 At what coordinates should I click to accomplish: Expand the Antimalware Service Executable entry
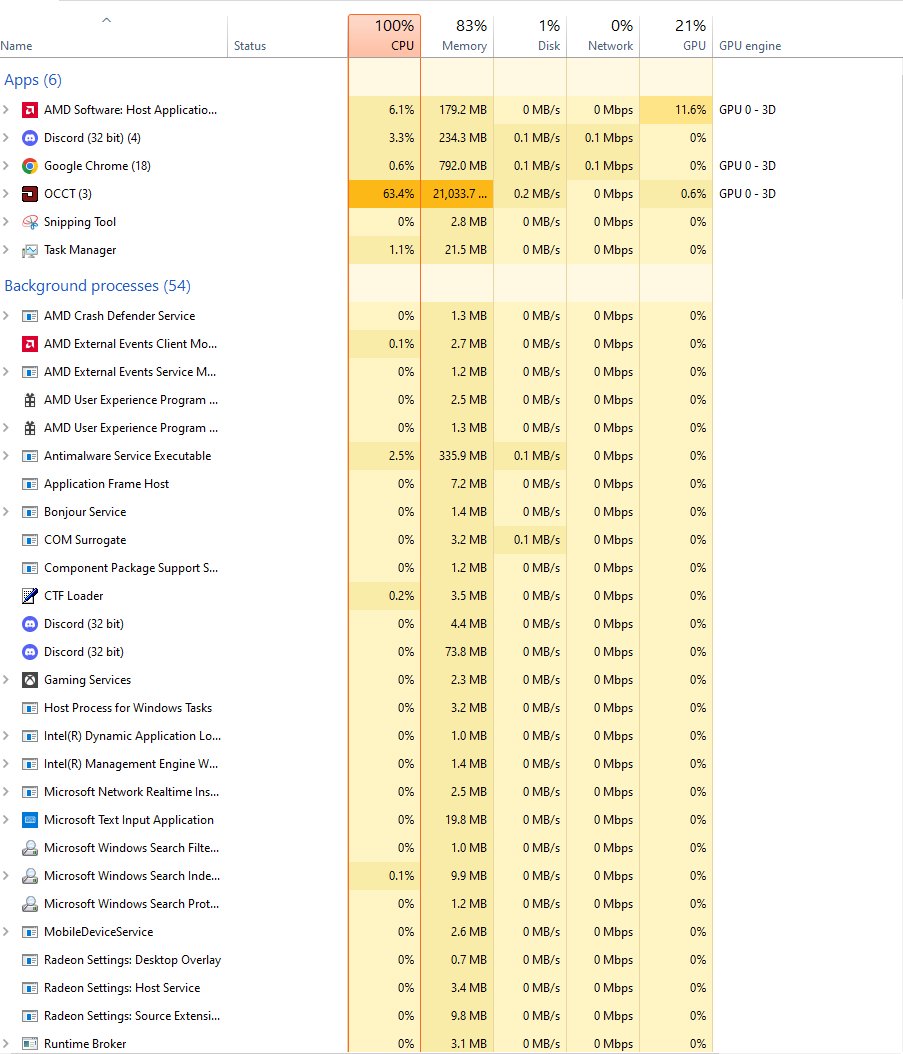6,456
